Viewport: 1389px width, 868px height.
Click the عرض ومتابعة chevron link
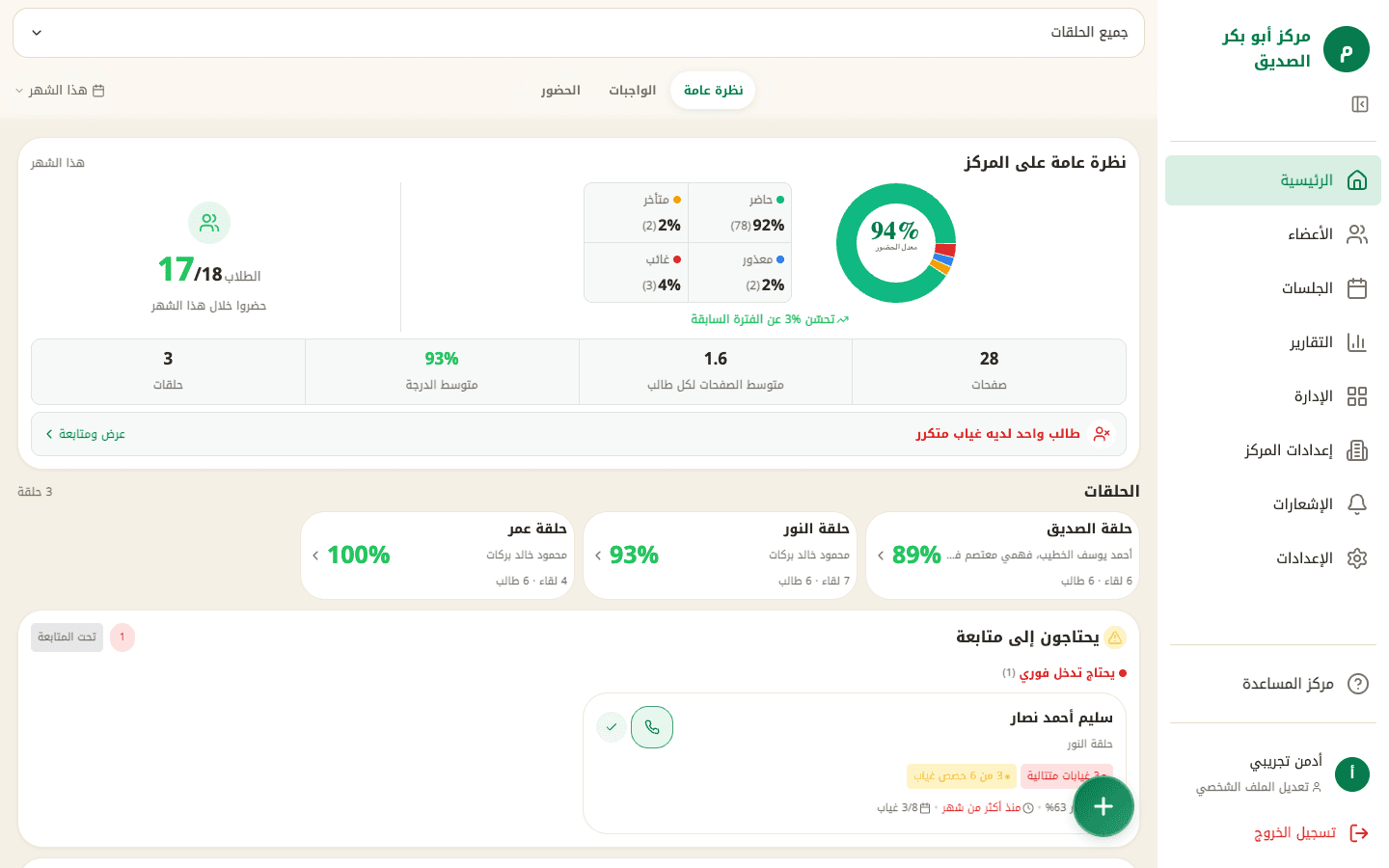pyautogui.click(x=85, y=434)
